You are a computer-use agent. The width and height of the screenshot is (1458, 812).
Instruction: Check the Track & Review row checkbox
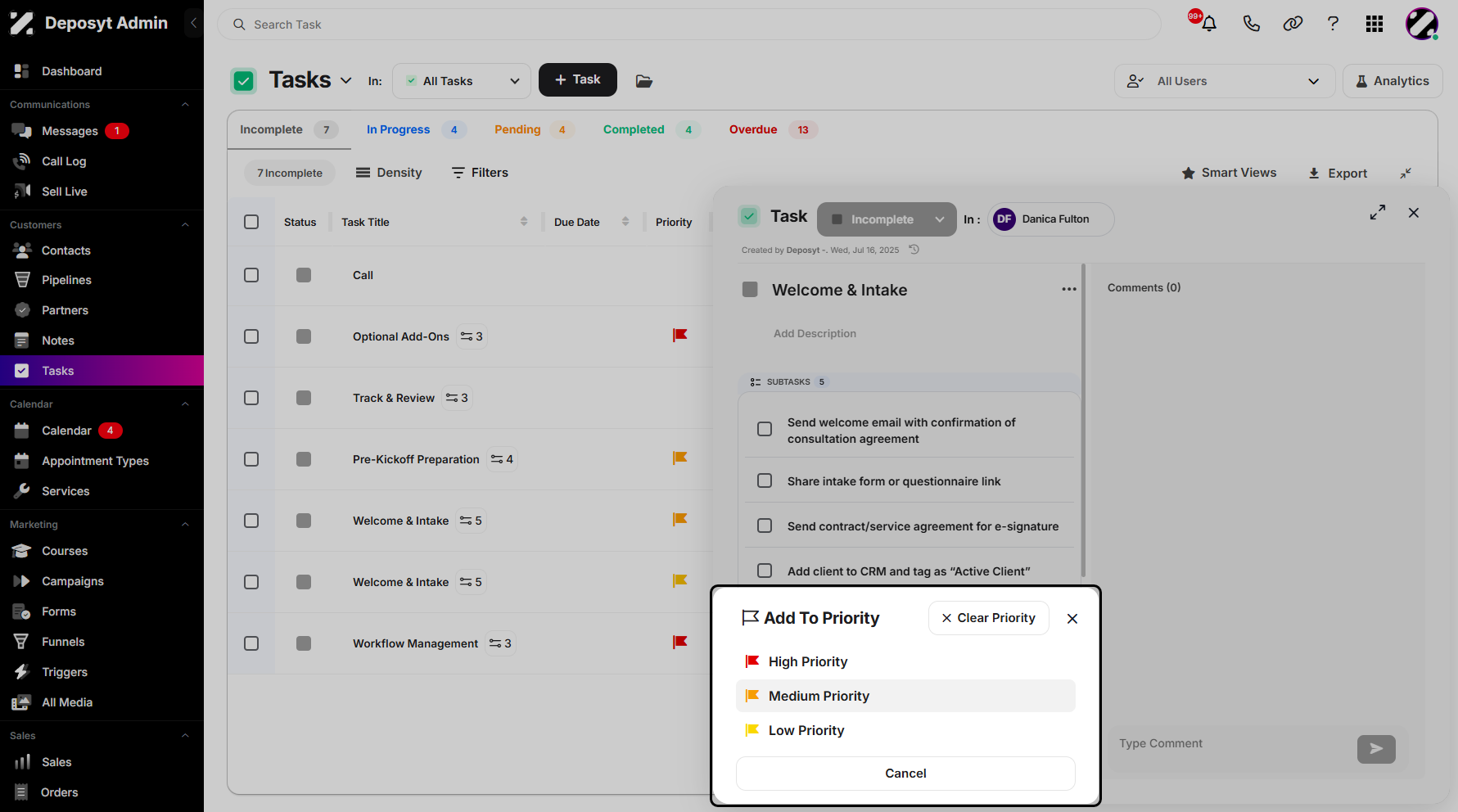251,398
